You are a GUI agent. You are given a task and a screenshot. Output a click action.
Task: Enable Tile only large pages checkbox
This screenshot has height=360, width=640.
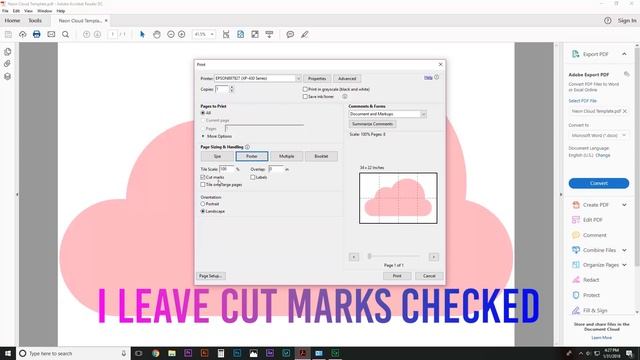click(x=203, y=184)
